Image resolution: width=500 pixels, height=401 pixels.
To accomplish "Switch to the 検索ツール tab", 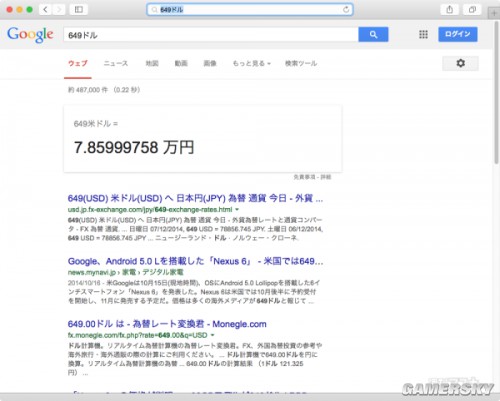I will coord(301,63).
